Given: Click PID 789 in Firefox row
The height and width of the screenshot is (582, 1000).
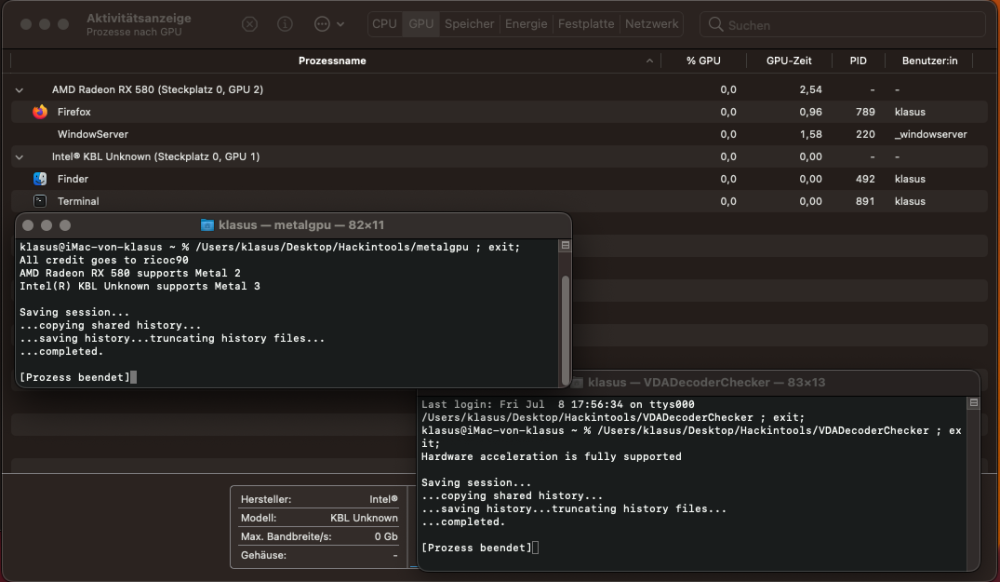Looking at the screenshot, I should coord(865,112).
